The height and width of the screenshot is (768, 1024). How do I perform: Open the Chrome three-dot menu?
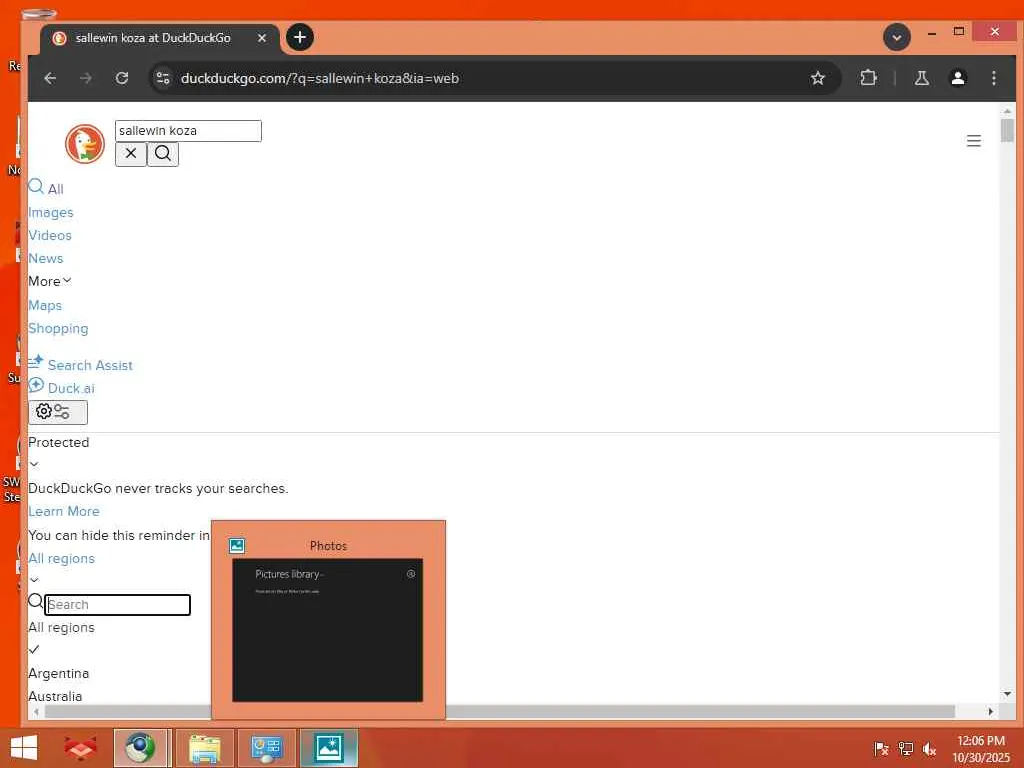(993, 78)
